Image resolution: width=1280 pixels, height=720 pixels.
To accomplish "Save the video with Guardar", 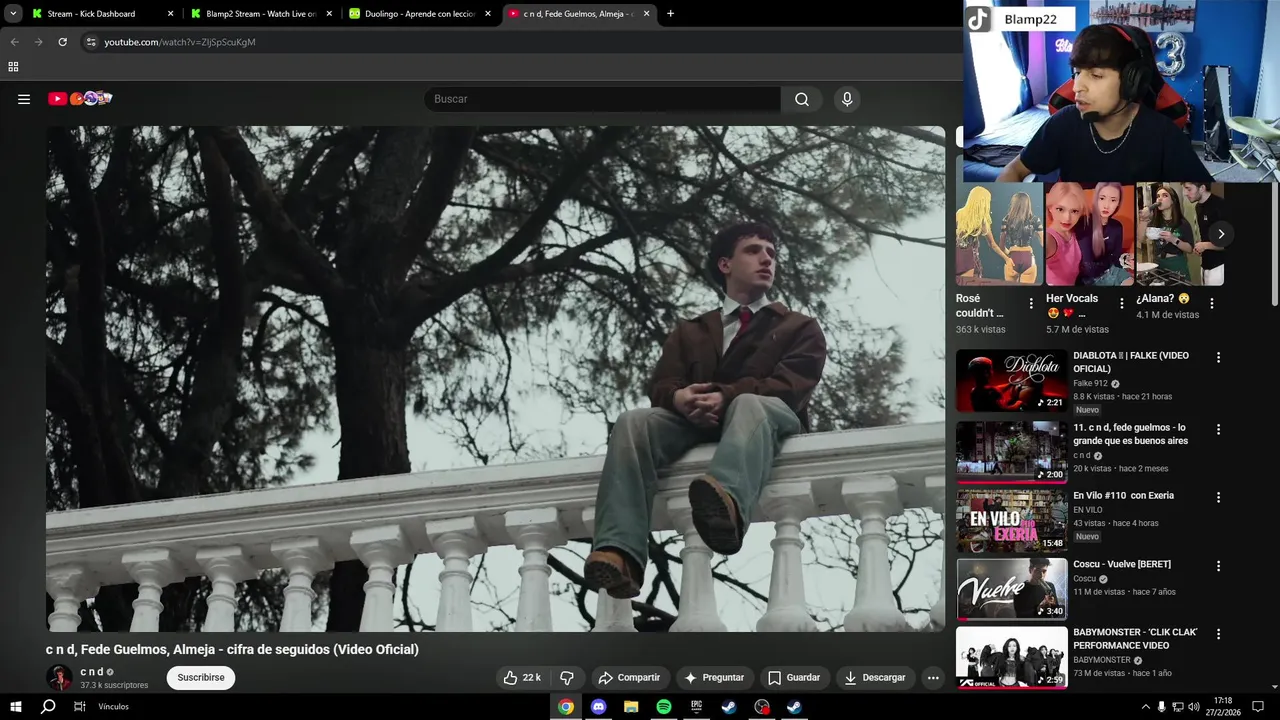I will 794,677.
